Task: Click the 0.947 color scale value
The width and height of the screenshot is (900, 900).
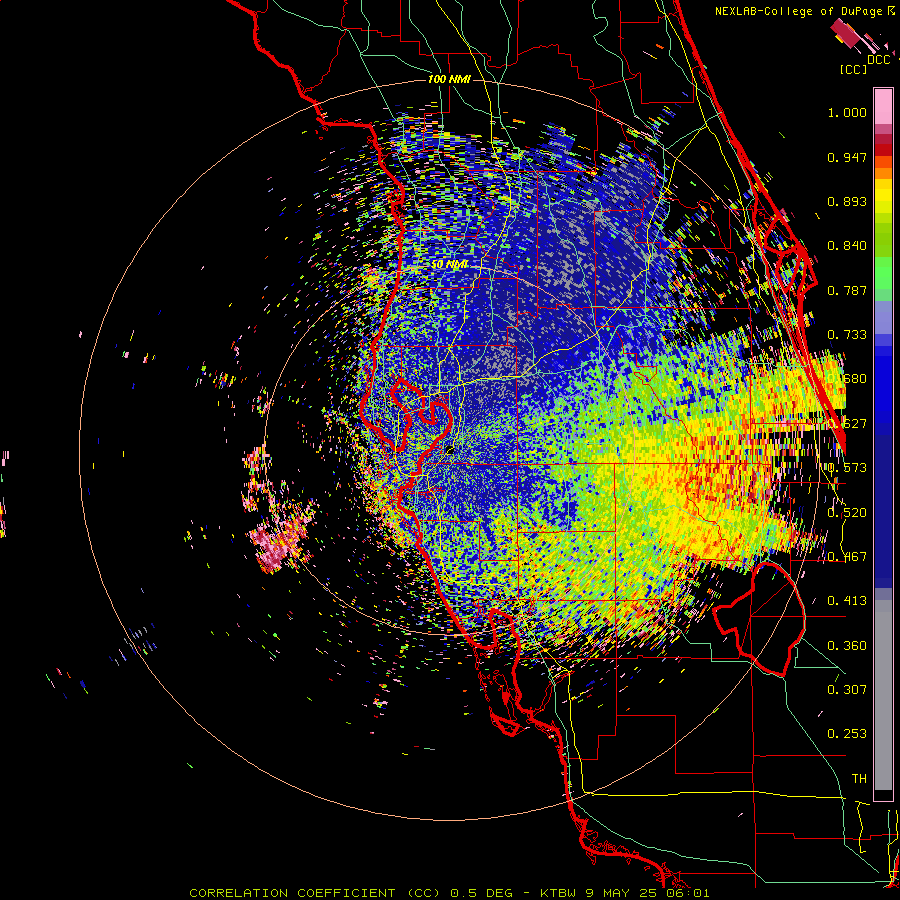Action: click(x=847, y=157)
